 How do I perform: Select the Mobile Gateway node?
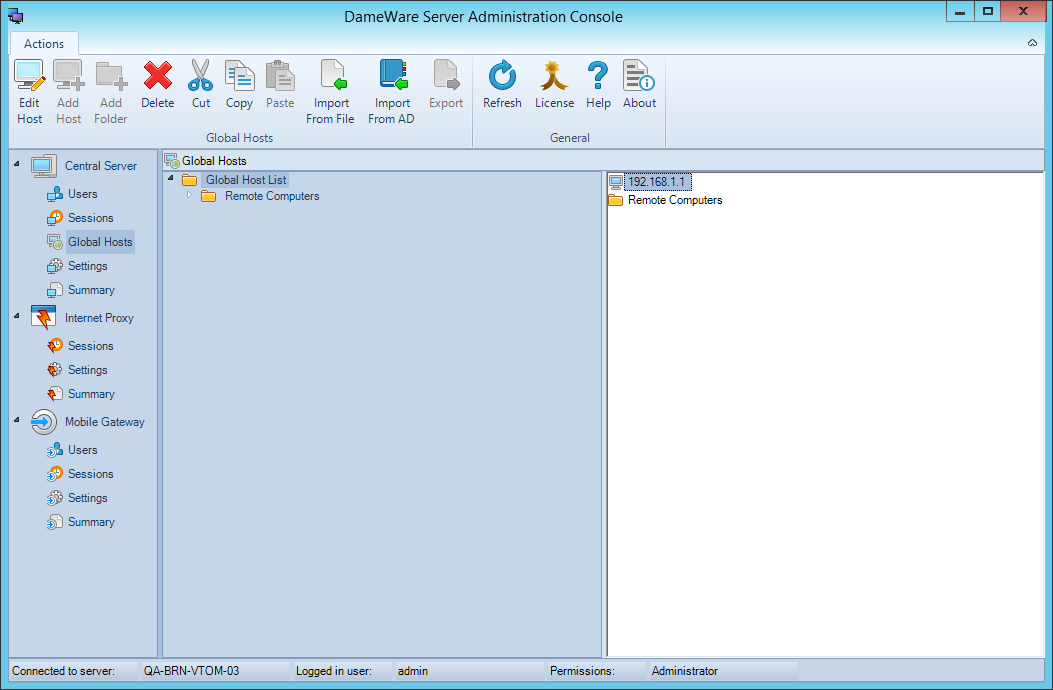click(x=105, y=423)
